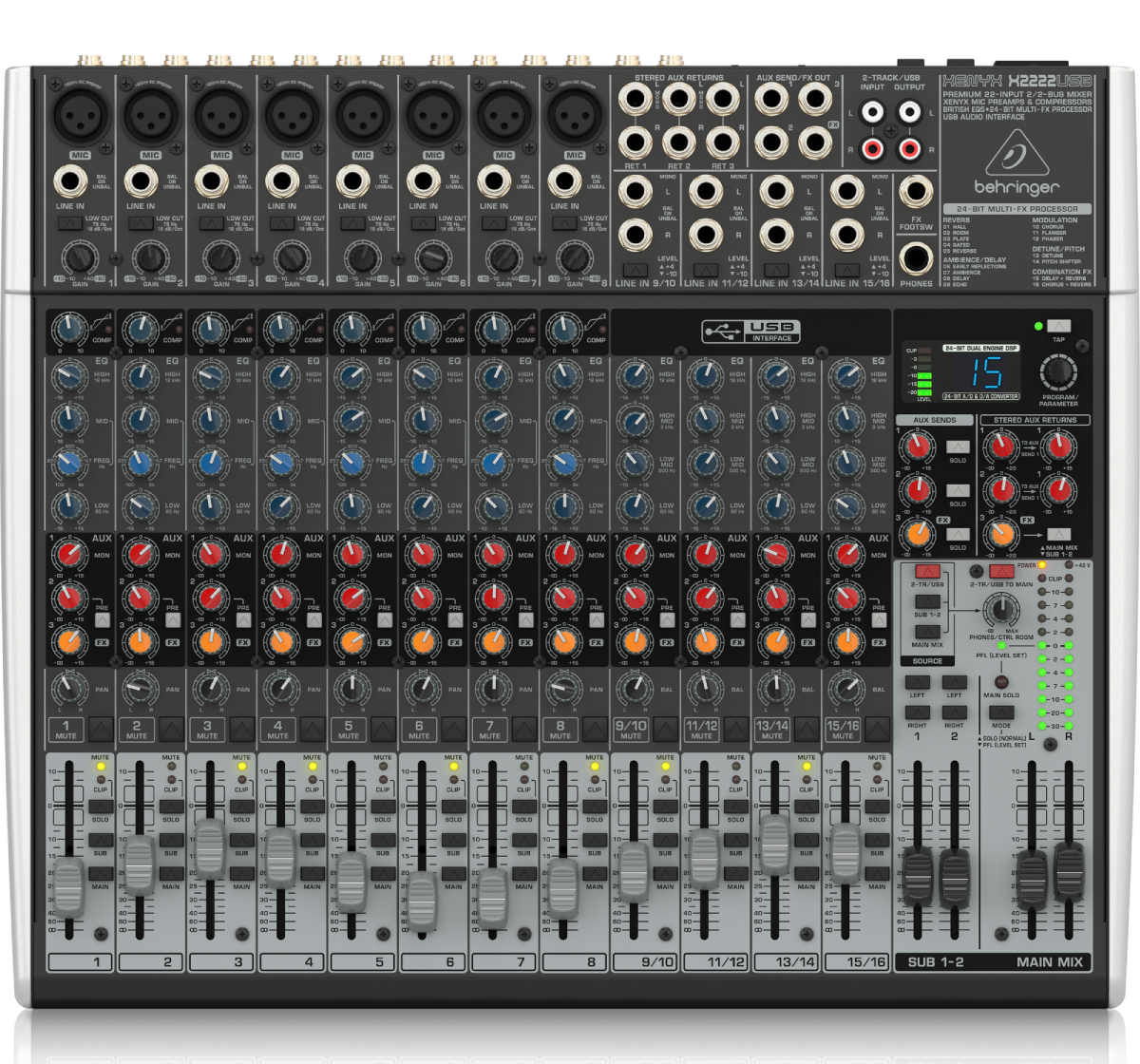Image resolution: width=1140 pixels, height=1064 pixels.
Task: Toggle the SUB routing button on channel 2
Action: 171,841
